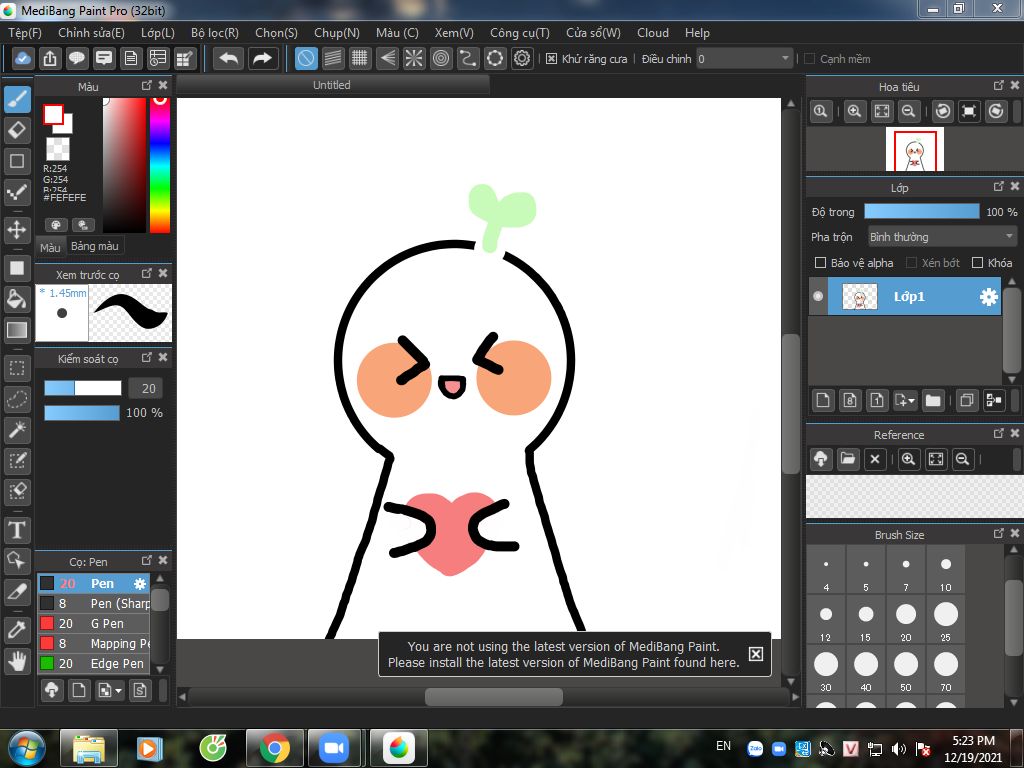Clear the reference image with X
1024x768 pixels.
coord(875,459)
